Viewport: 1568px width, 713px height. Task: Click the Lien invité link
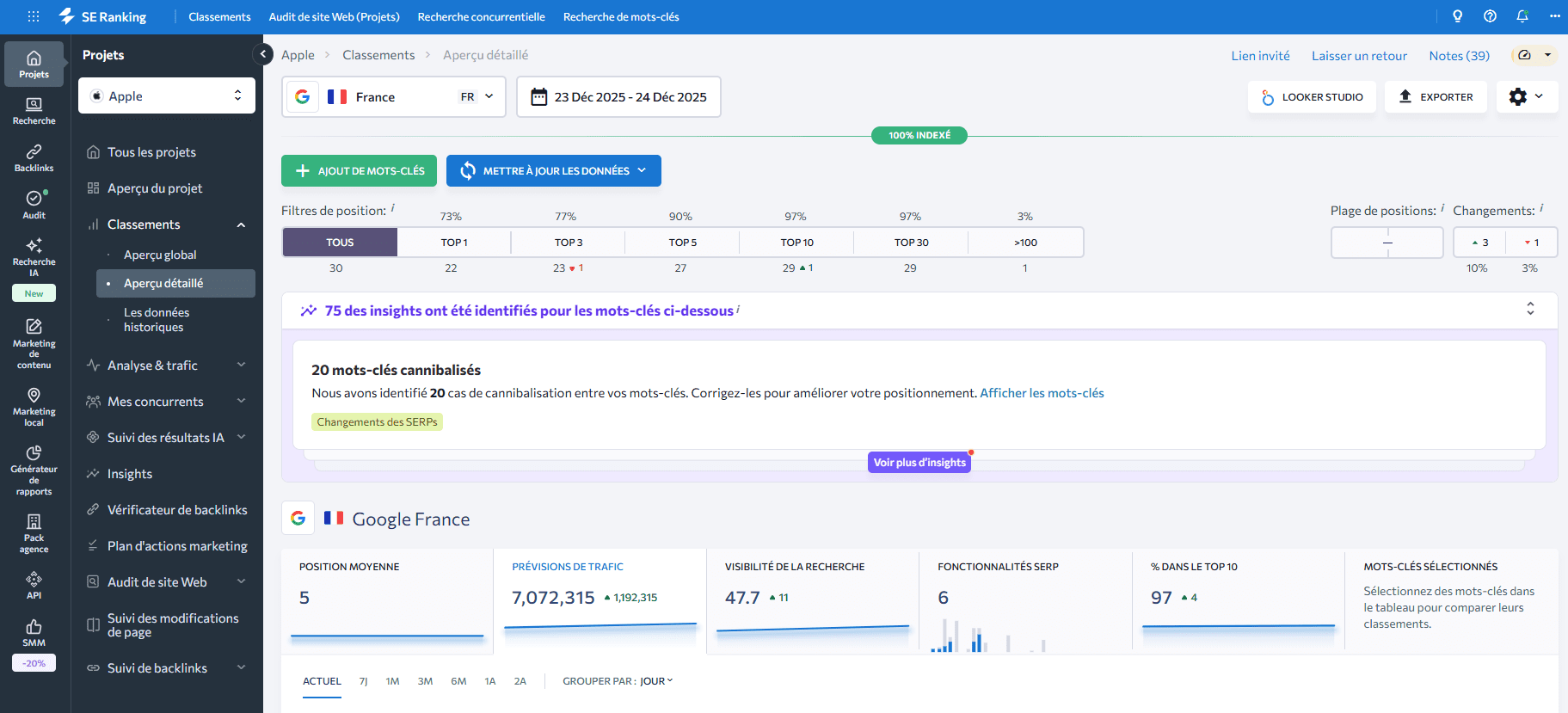(1260, 55)
